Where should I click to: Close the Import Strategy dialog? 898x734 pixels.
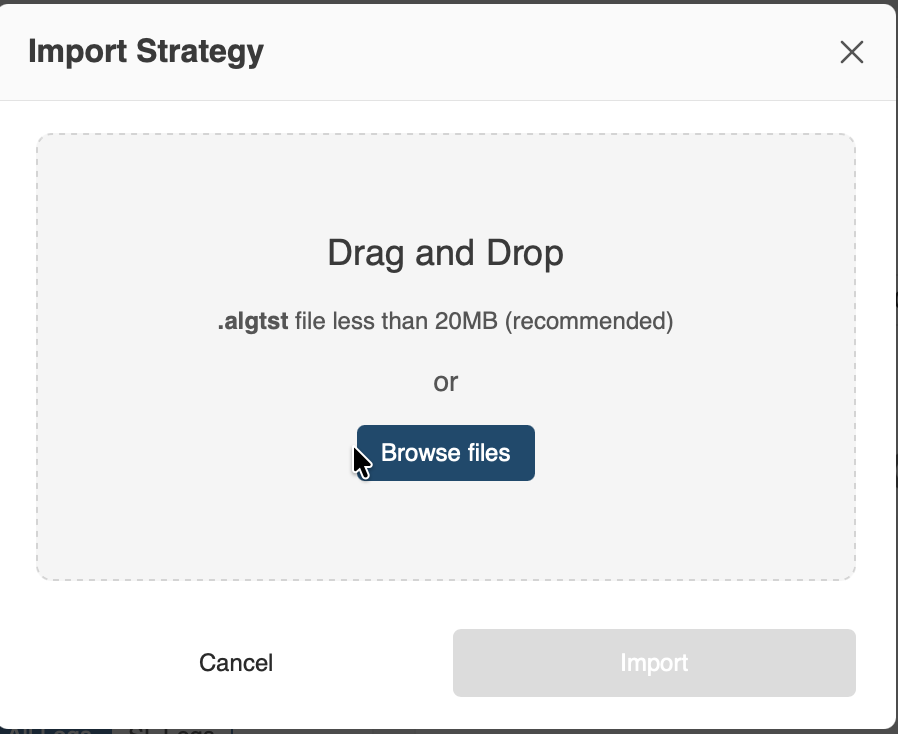coord(851,52)
